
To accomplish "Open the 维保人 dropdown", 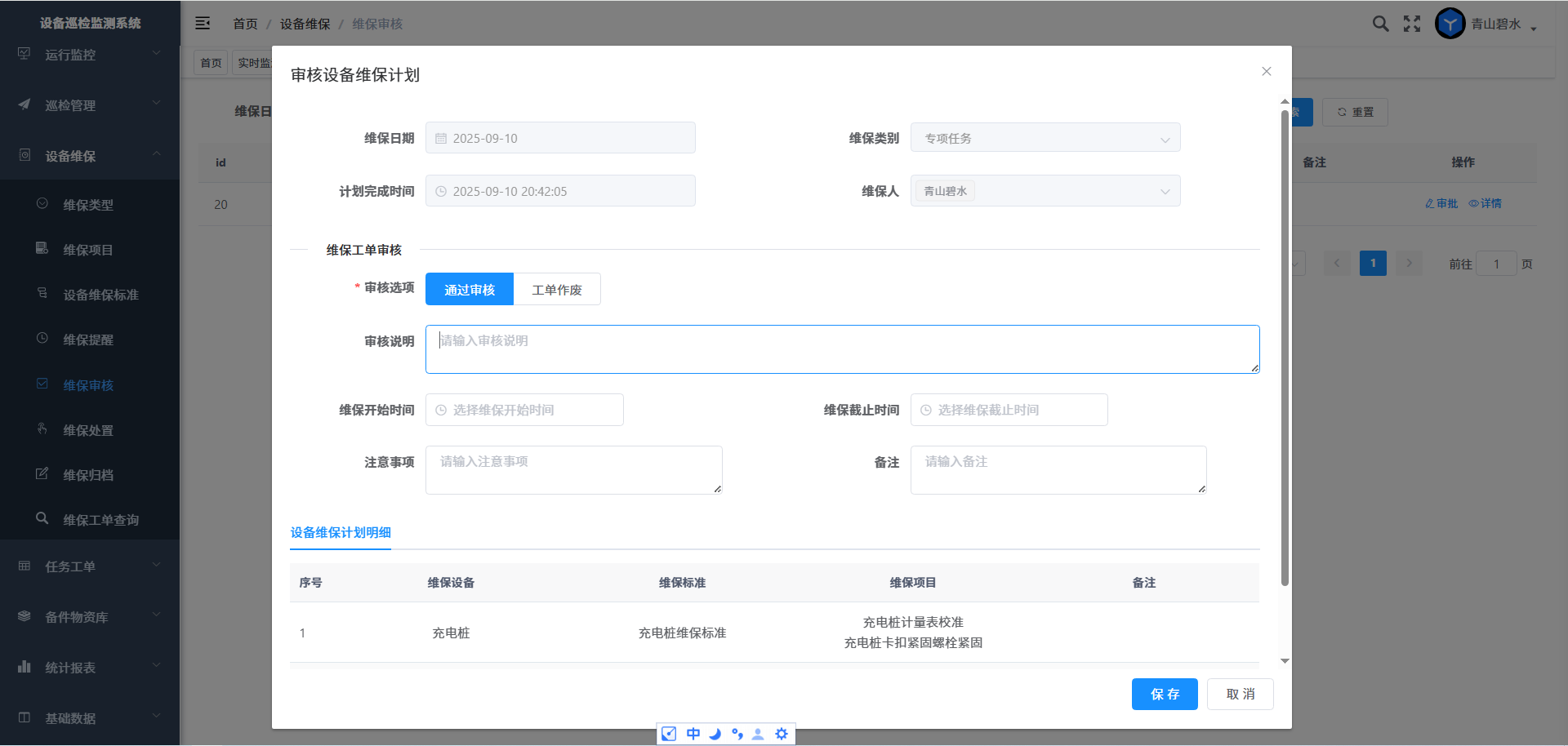I will [x=1045, y=191].
